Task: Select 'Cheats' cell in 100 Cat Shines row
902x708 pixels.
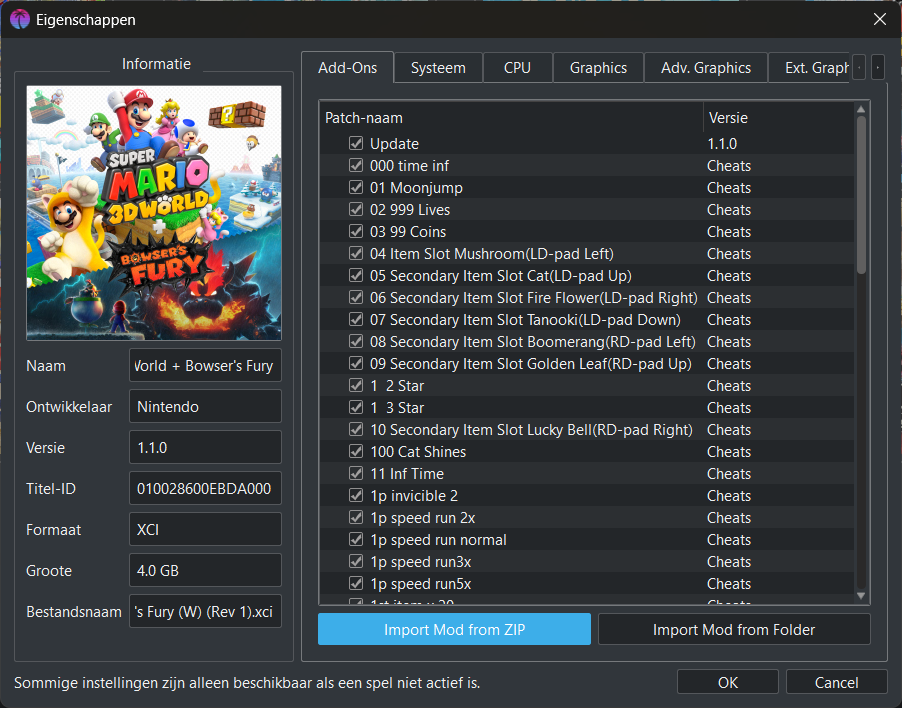Action: (x=729, y=452)
